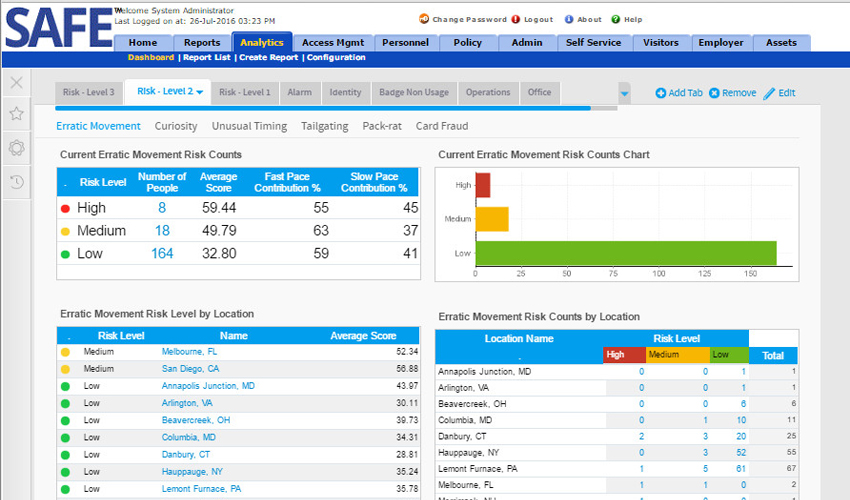
Task: Click the Add Tab plus icon
Action: 661,93
